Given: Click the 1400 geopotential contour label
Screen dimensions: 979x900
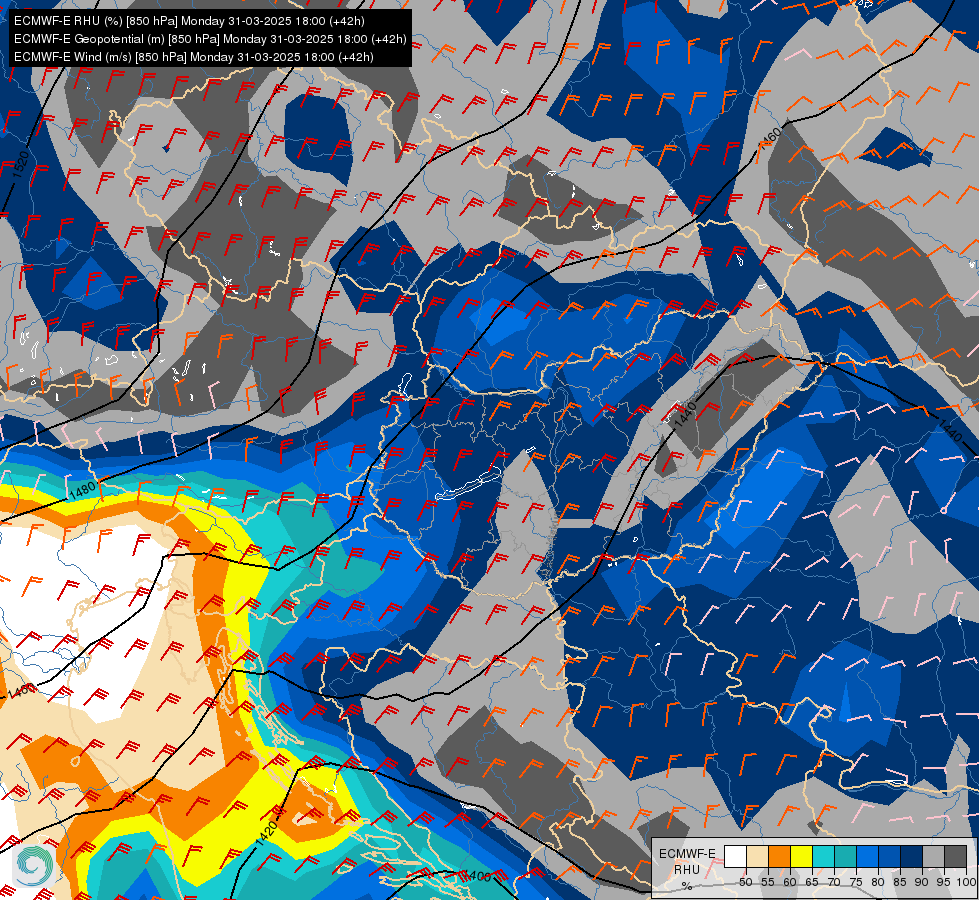Looking at the screenshot, I should pos(478,876).
